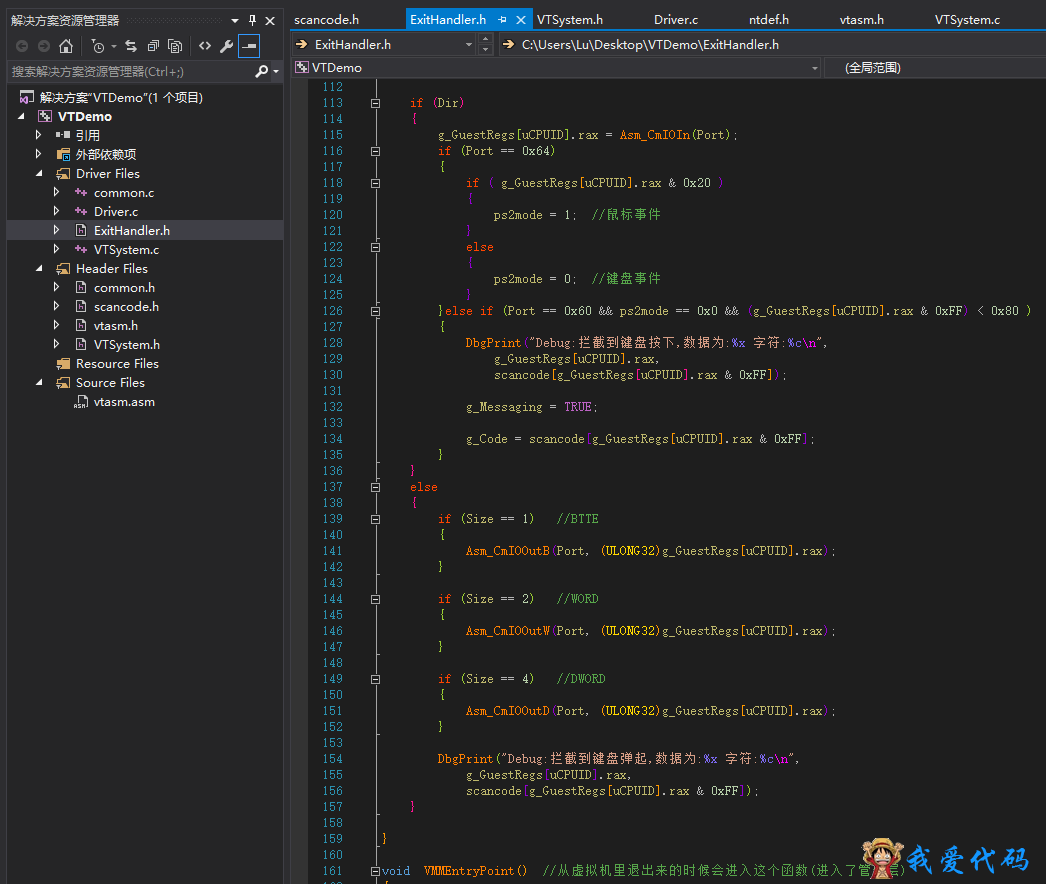Switch to the vtasm.h editor tab
1046x884 pixels.
point(861,19)
